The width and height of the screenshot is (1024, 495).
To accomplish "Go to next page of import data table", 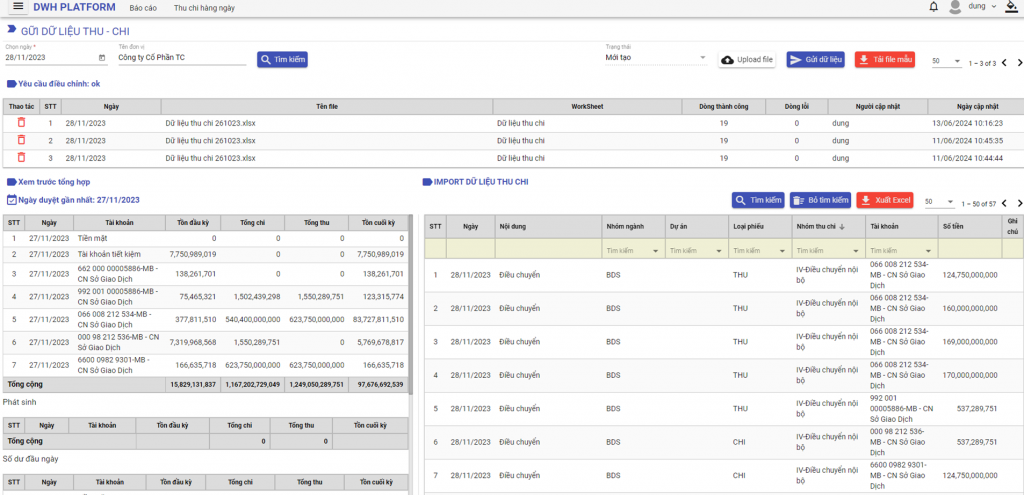I will tap(1019, 203).
